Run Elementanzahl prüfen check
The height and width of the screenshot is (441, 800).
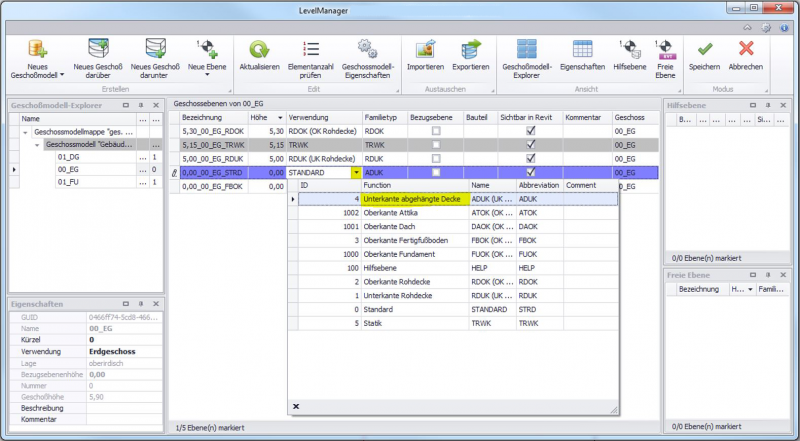pyautogui.click(x=310, y=48)
